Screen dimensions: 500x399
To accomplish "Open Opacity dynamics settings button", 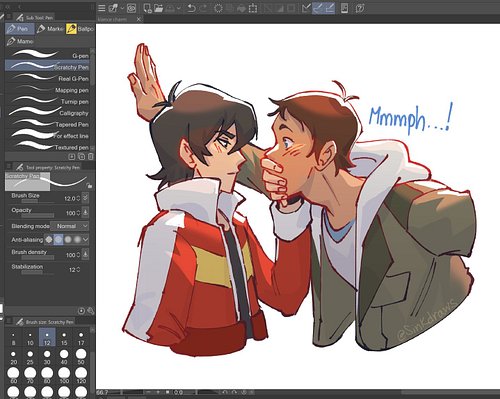I will click(85, 212).
